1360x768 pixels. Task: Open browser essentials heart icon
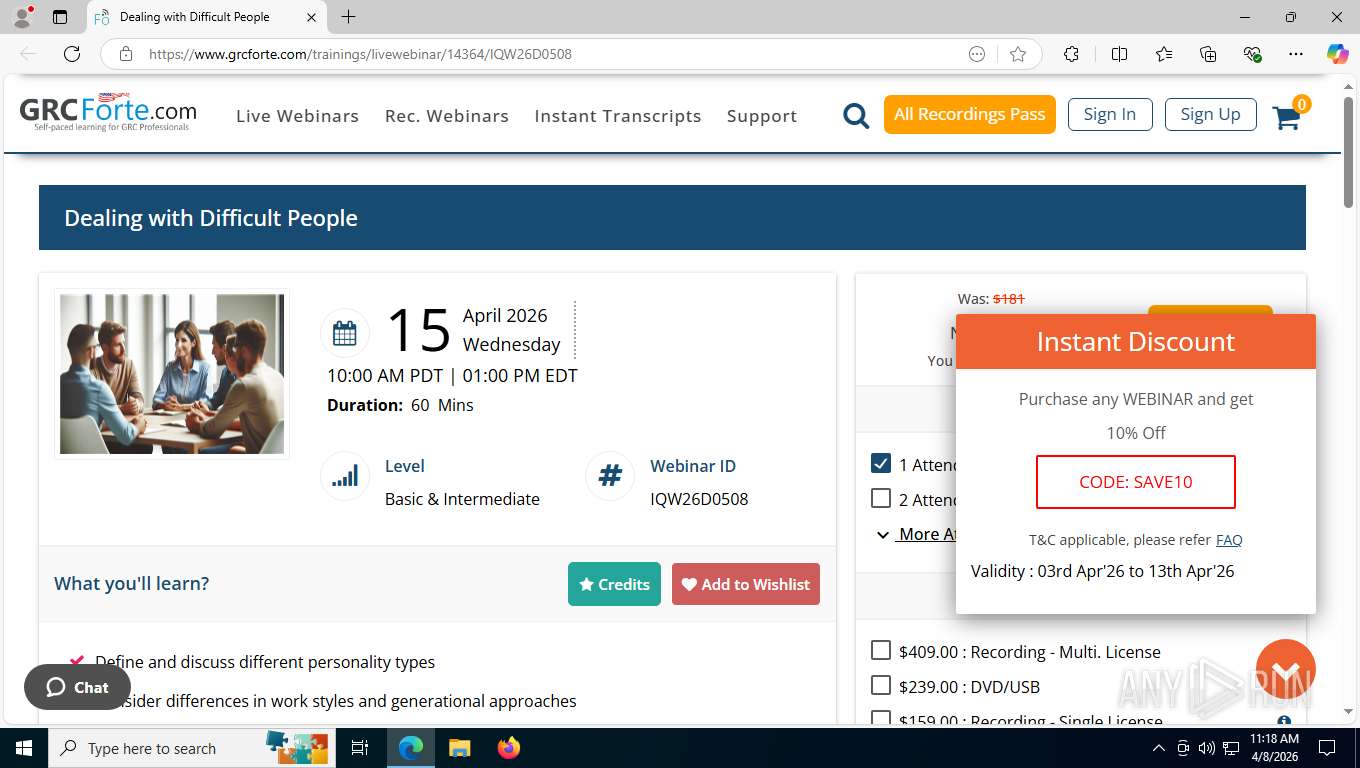pos(1252,54)
